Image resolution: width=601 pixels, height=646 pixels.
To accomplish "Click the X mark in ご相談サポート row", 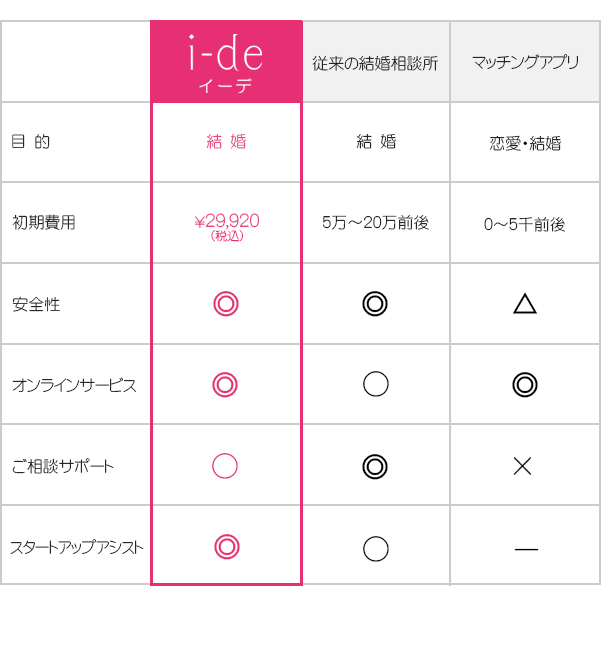I will point(523,466).
